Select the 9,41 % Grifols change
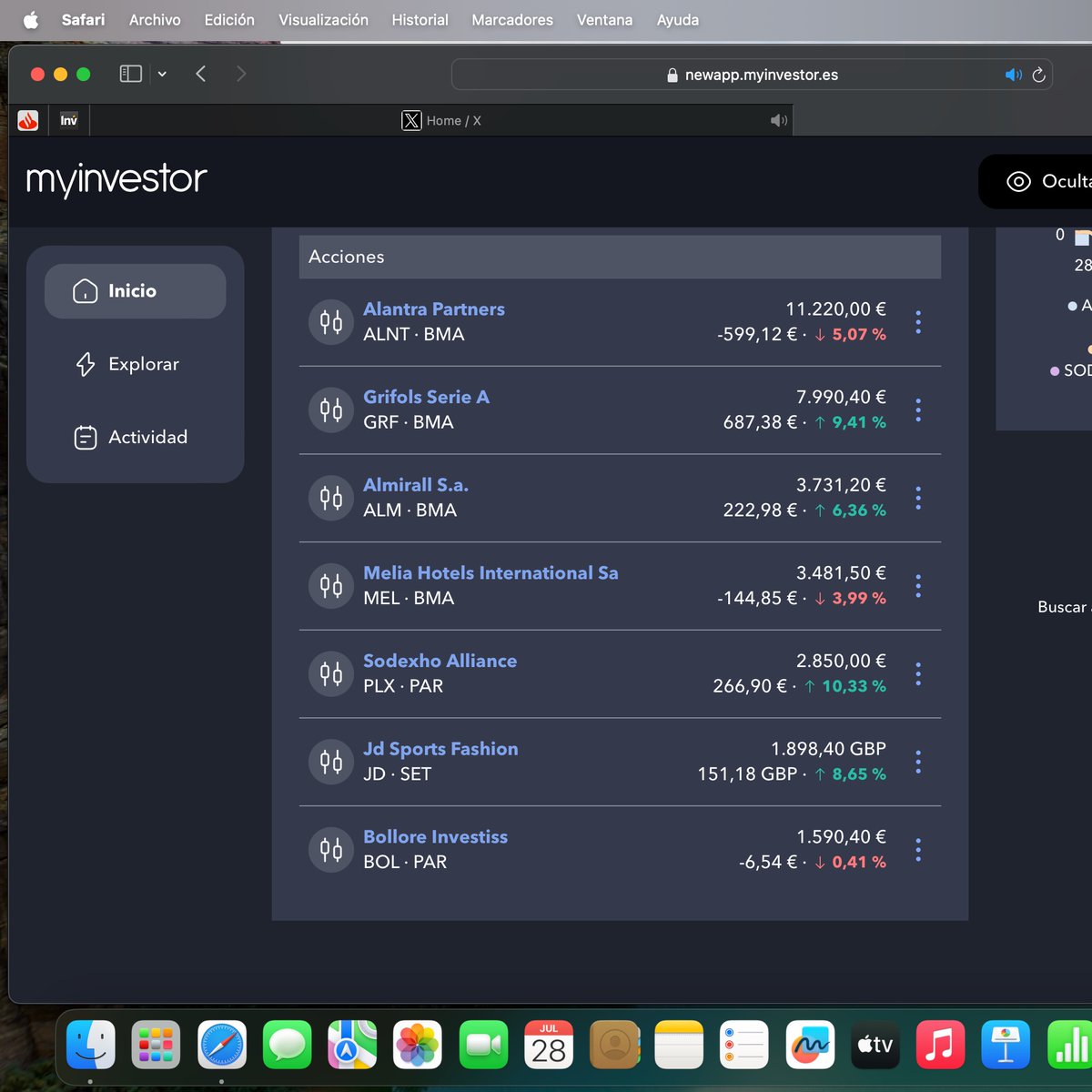 [x=859, y=422]
